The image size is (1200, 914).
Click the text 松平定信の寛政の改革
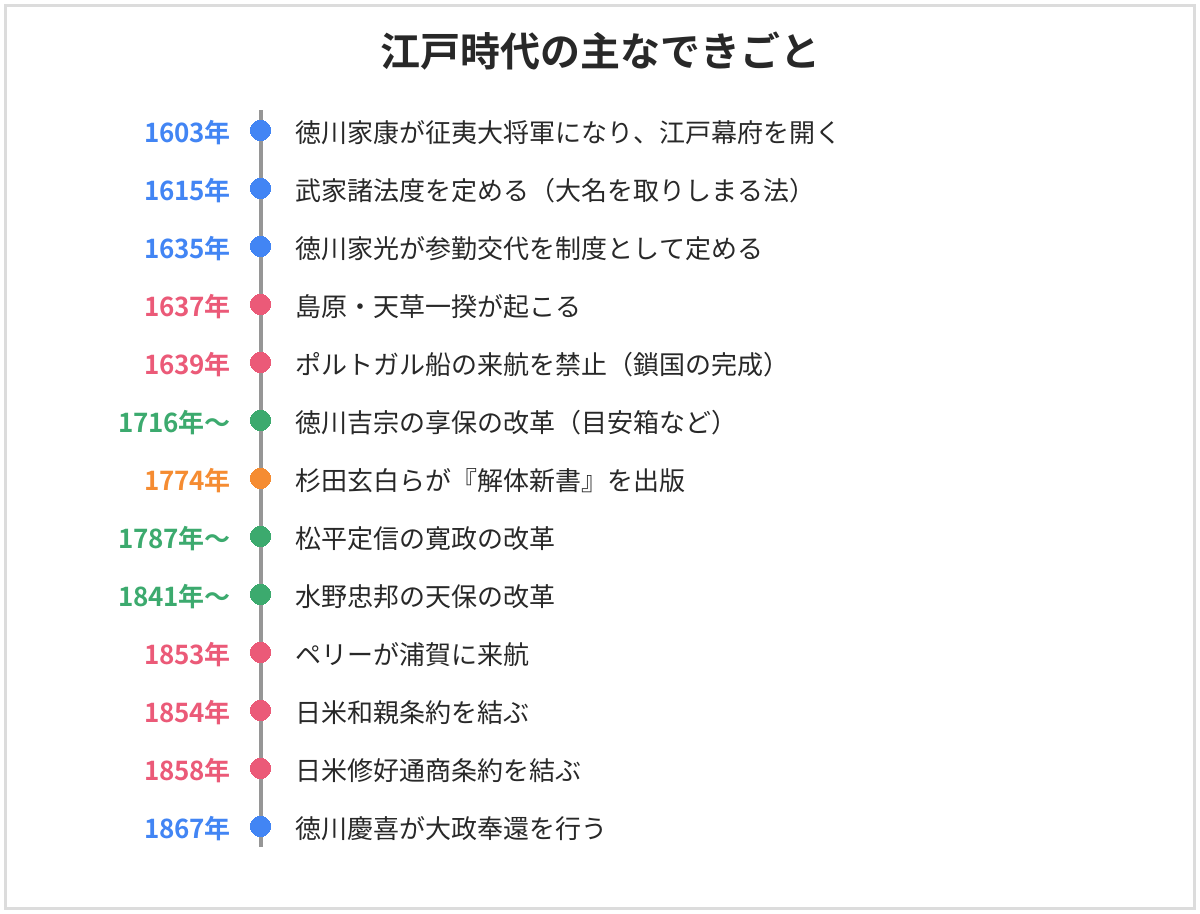[425, 538]
